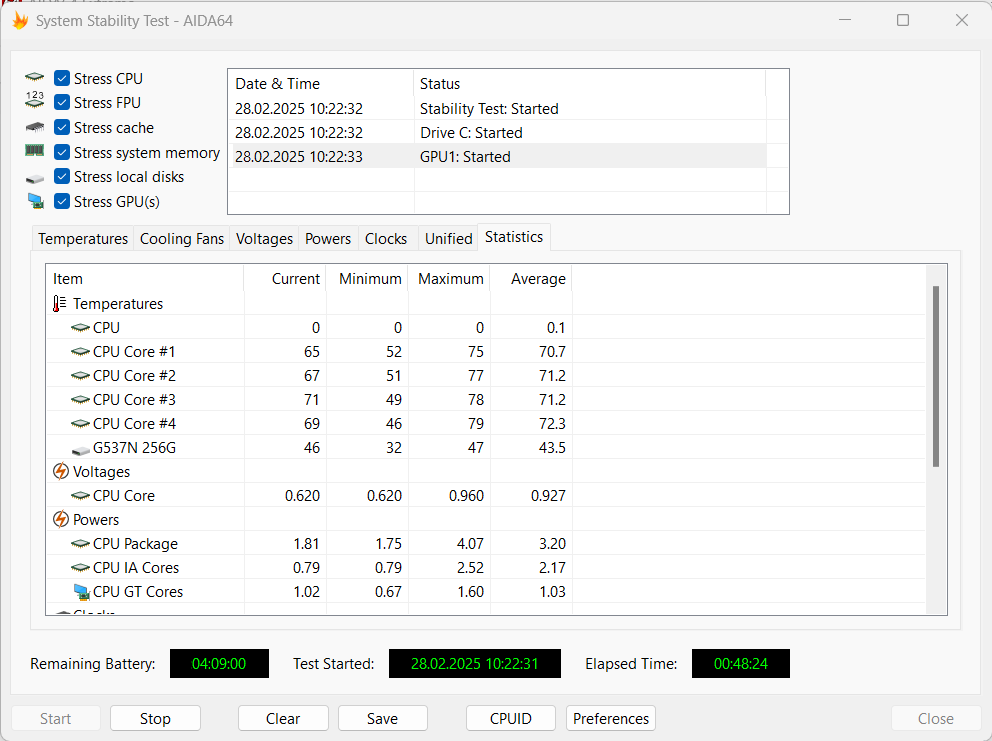Open the Preferences dialog
Screen dimensions: 992x741
611,718
